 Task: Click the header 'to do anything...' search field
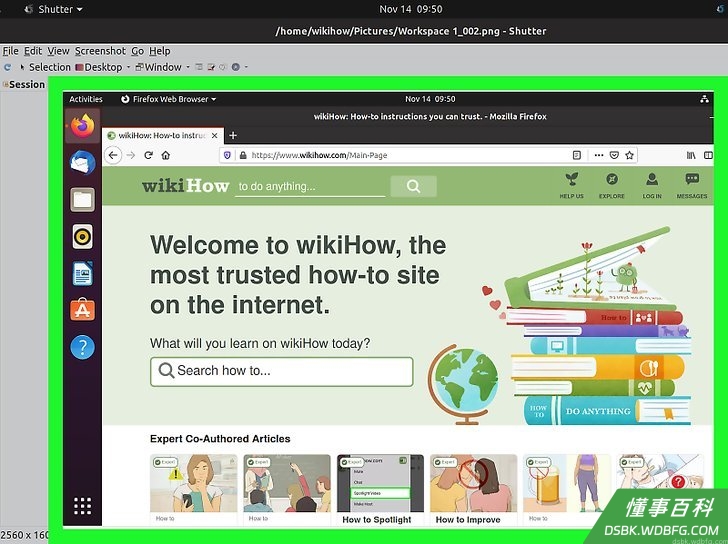310,187
